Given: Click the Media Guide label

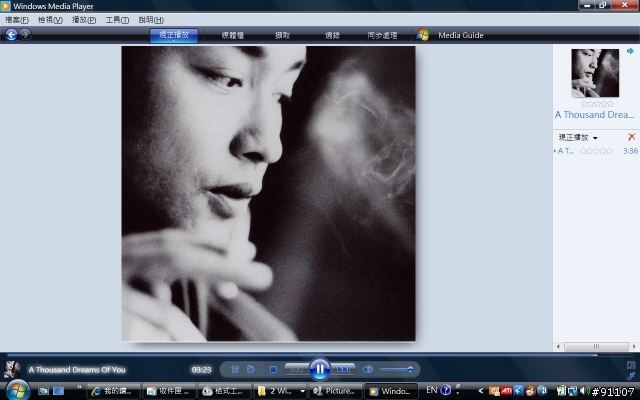Looking at the screenshot, I should tap(461, 35).
